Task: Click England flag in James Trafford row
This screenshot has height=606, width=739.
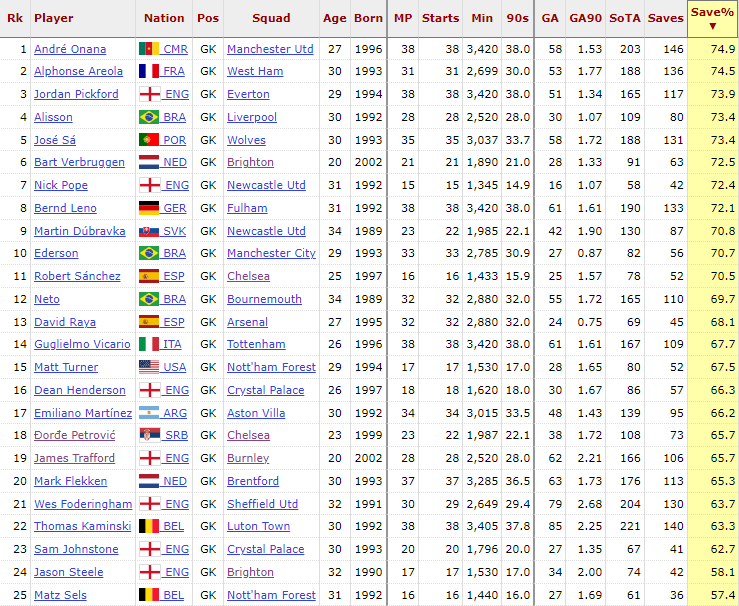Action: (150, 458)
